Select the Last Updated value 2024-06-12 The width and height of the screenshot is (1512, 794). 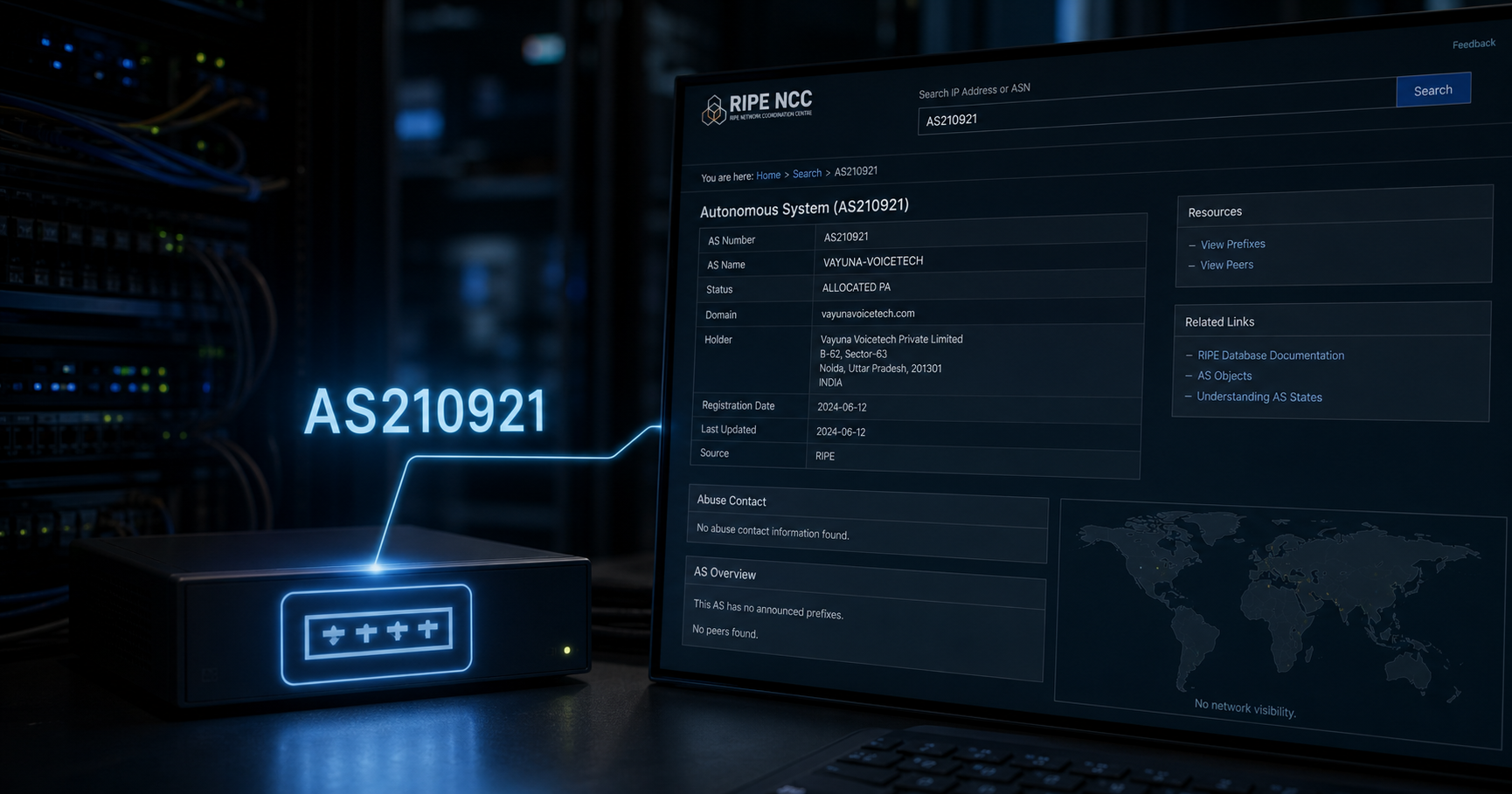click(x=841, y=432)
